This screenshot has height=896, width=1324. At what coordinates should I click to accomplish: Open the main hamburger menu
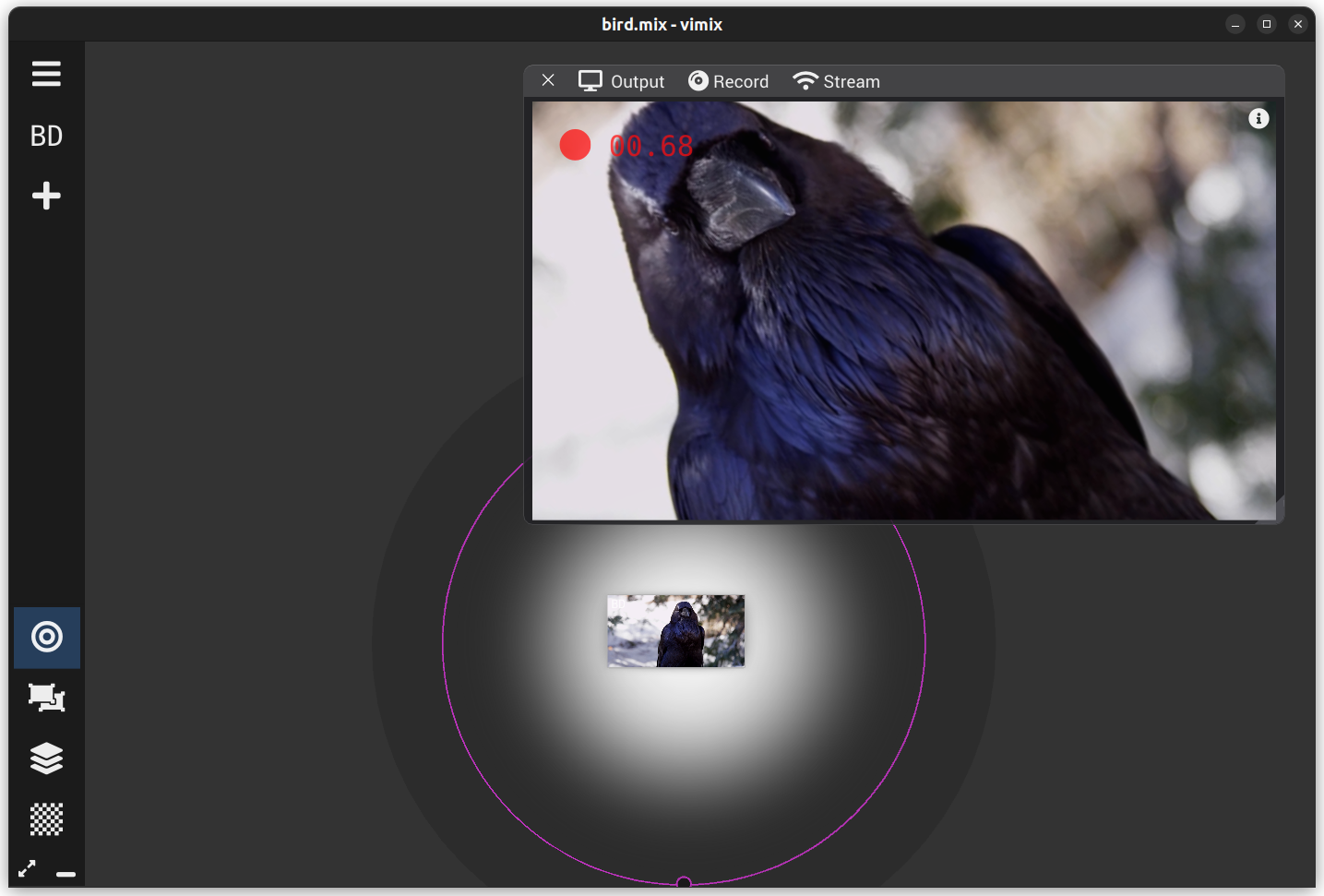tap(46, 74)
